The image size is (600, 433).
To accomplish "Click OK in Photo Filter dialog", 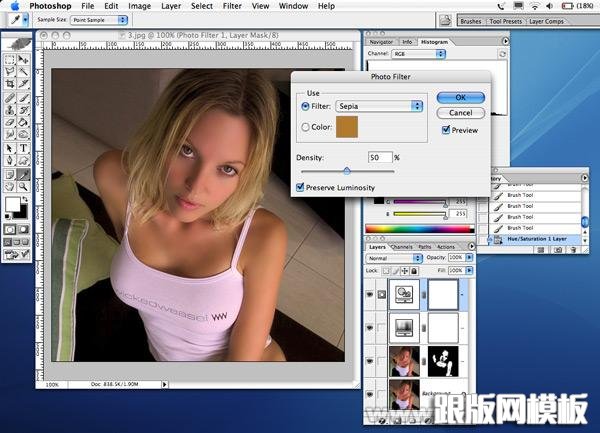I will coord(461,98).
